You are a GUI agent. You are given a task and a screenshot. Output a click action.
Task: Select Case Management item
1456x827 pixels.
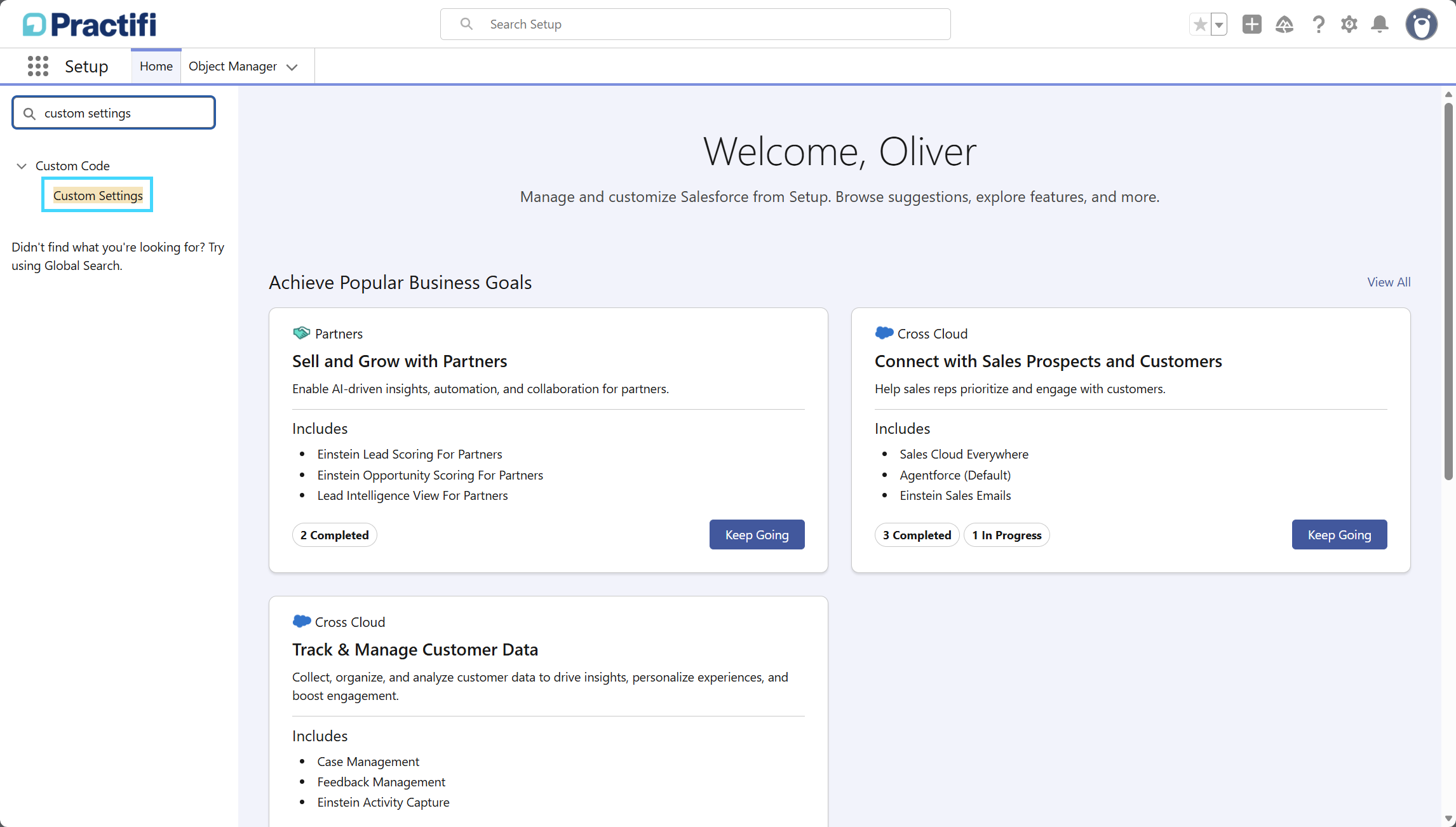(x=368, y=762)
